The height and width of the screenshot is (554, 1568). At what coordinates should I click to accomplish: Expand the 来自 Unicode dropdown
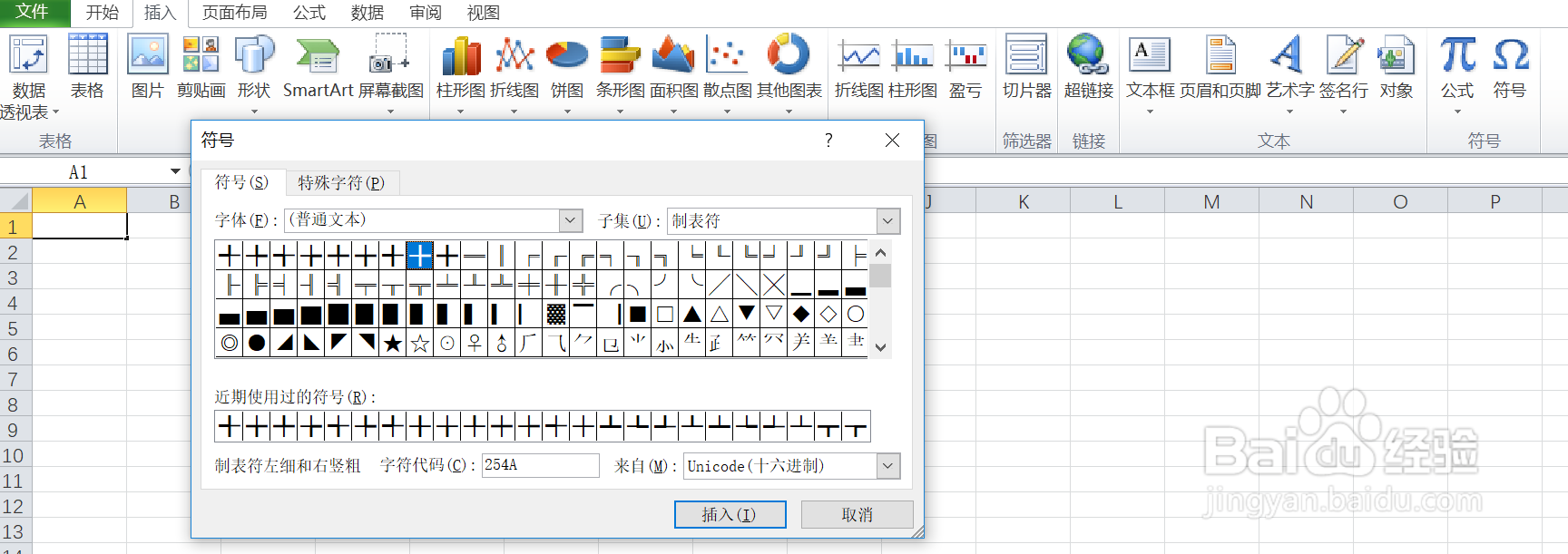tap(888, 466)
